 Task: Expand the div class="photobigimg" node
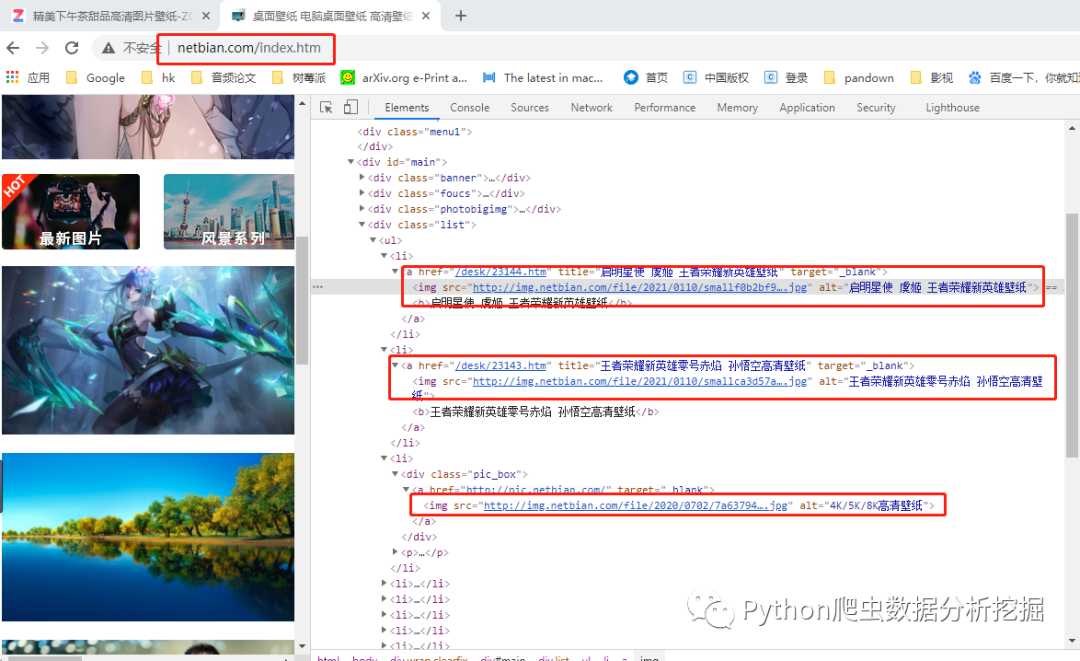(362, 209)
